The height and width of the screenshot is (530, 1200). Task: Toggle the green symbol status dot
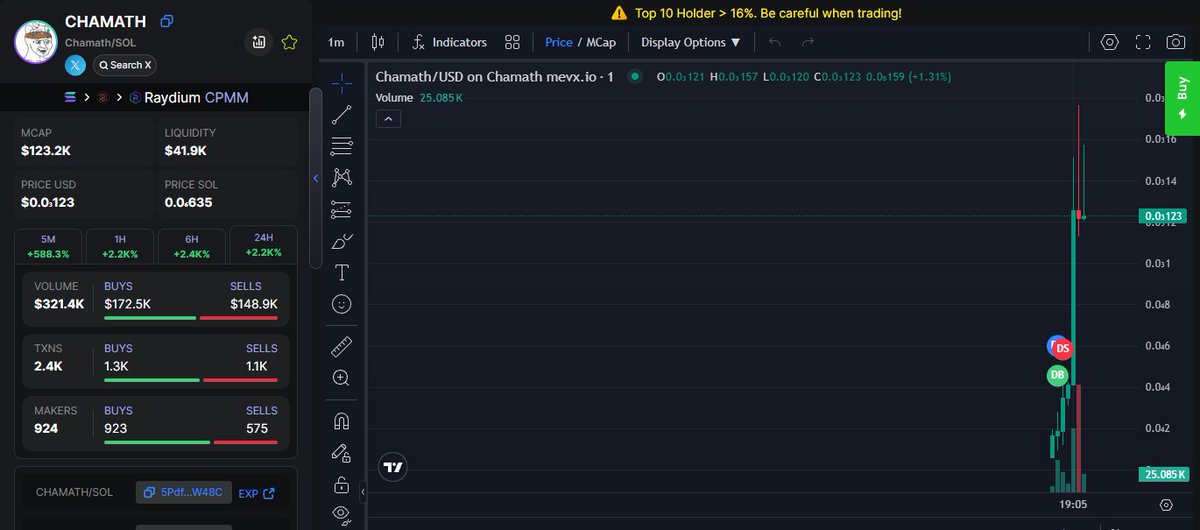click(634, 76)
